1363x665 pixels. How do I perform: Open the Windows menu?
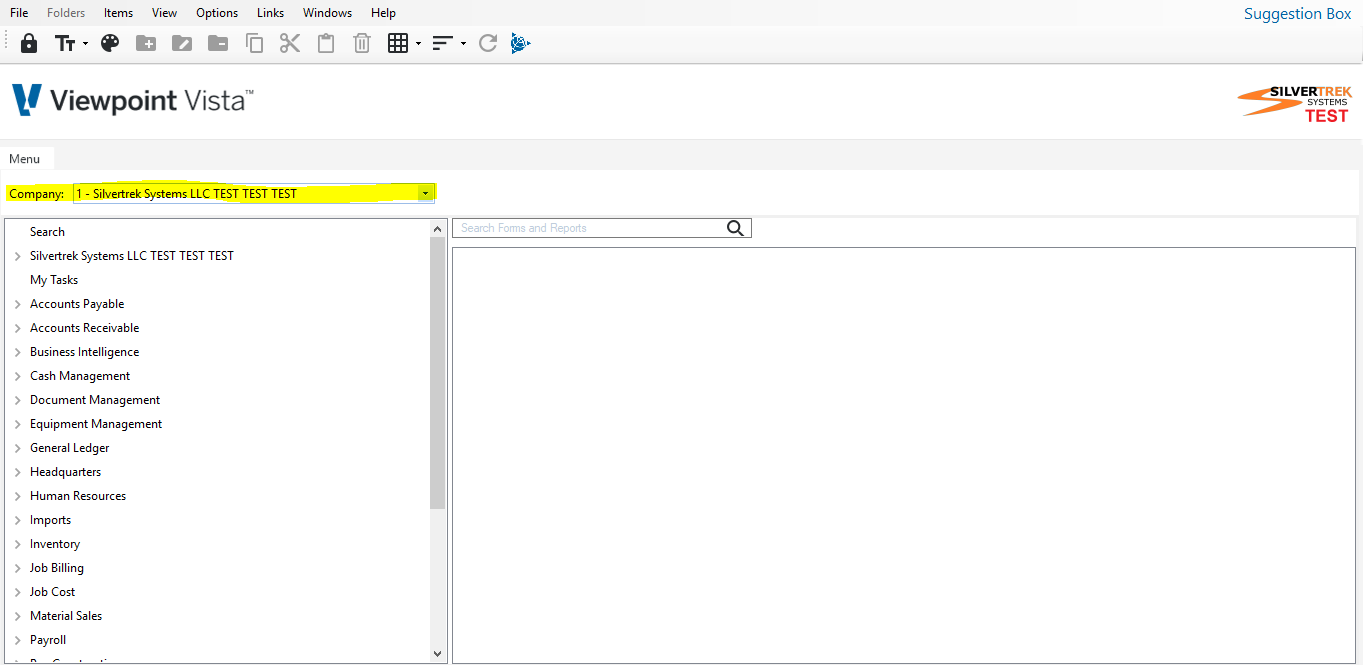(x=327, y=13)
